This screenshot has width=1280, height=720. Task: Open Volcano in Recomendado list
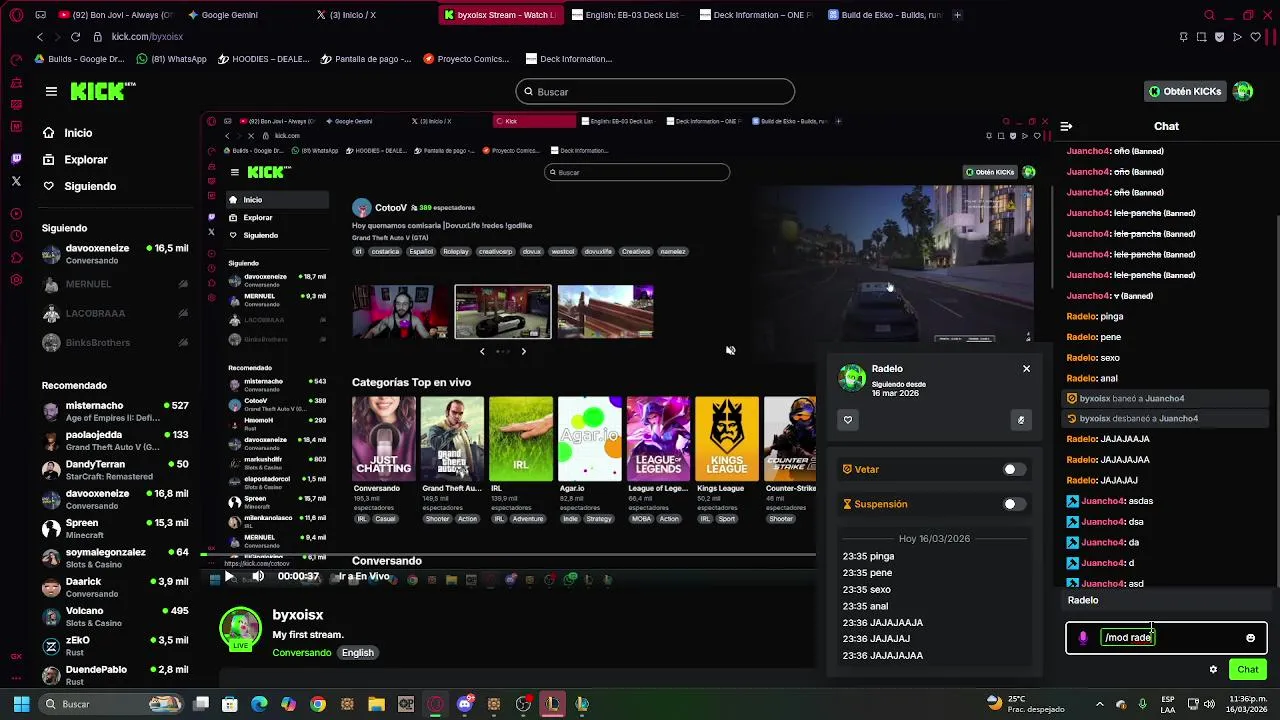pos(115,616)
